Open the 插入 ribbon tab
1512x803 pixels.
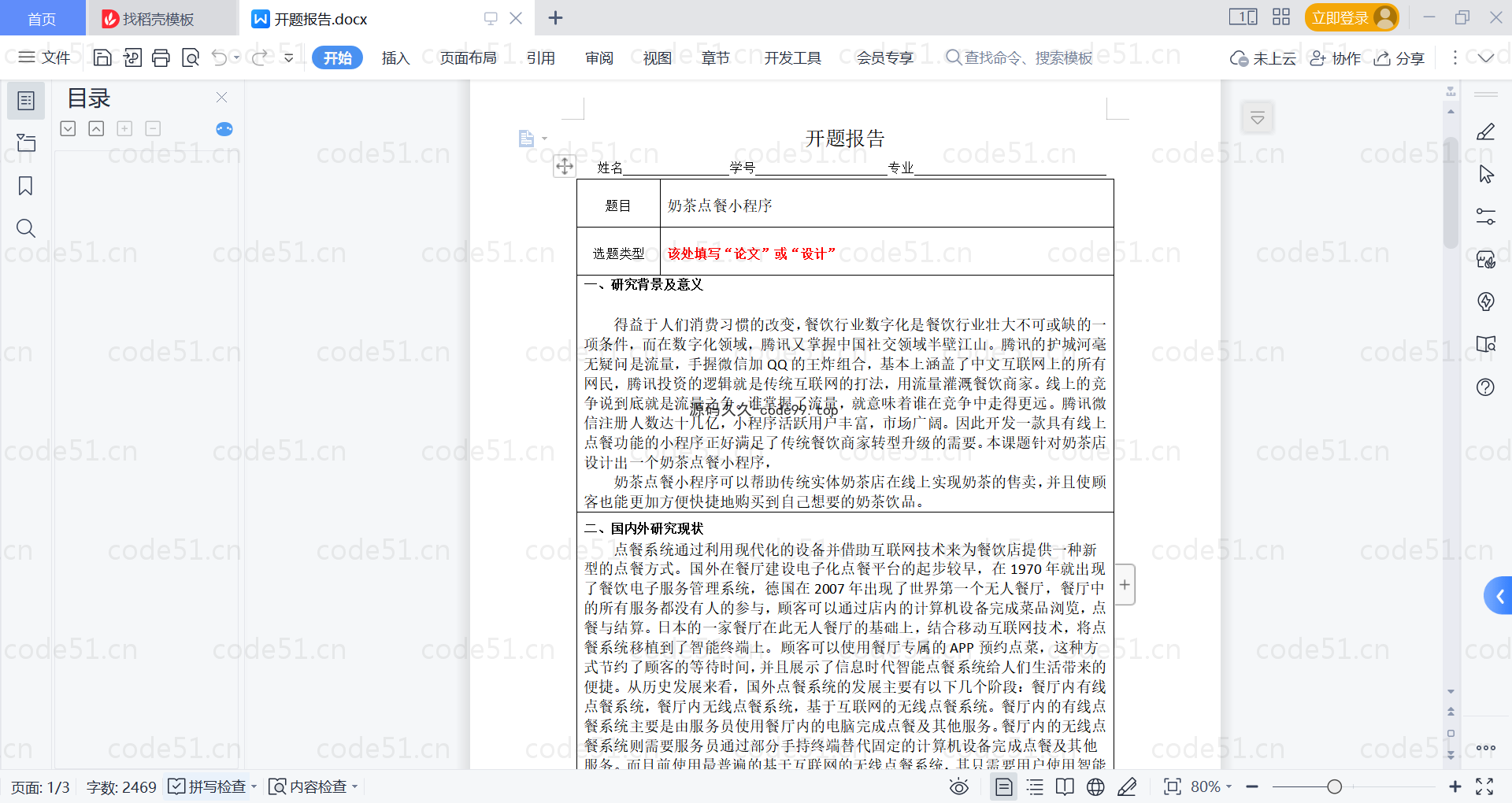(x=395, y=57)
